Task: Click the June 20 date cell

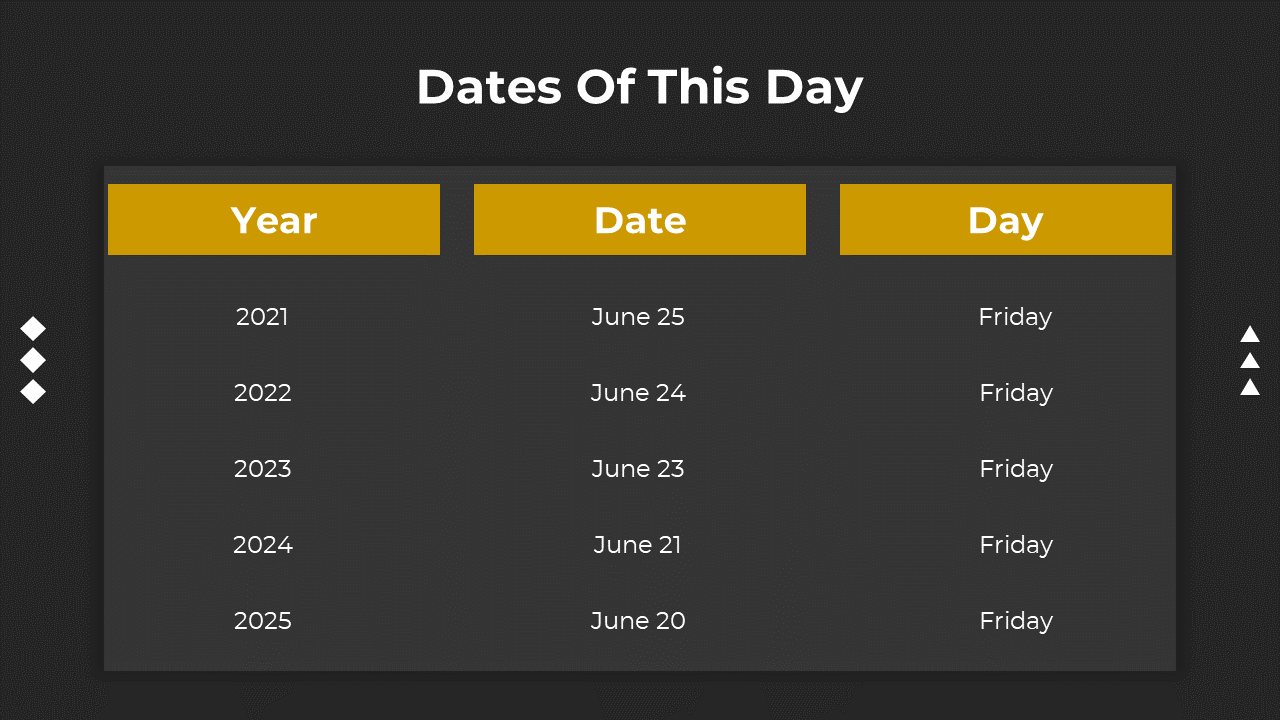Action: [x=638, y=621]
